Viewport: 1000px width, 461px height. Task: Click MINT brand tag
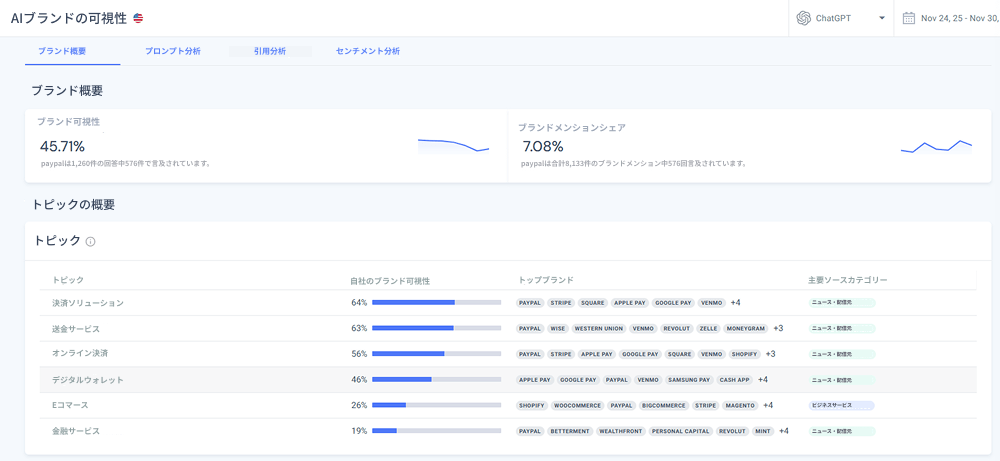coord(763,431)
